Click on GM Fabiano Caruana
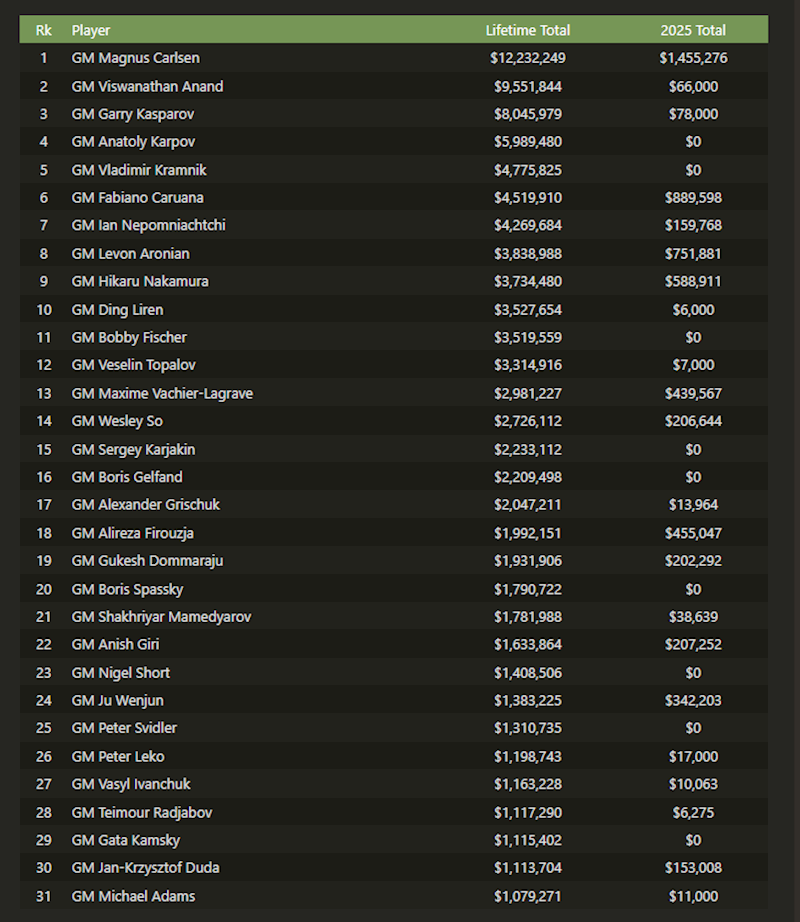800x922 pixels. tap(137, 198)
